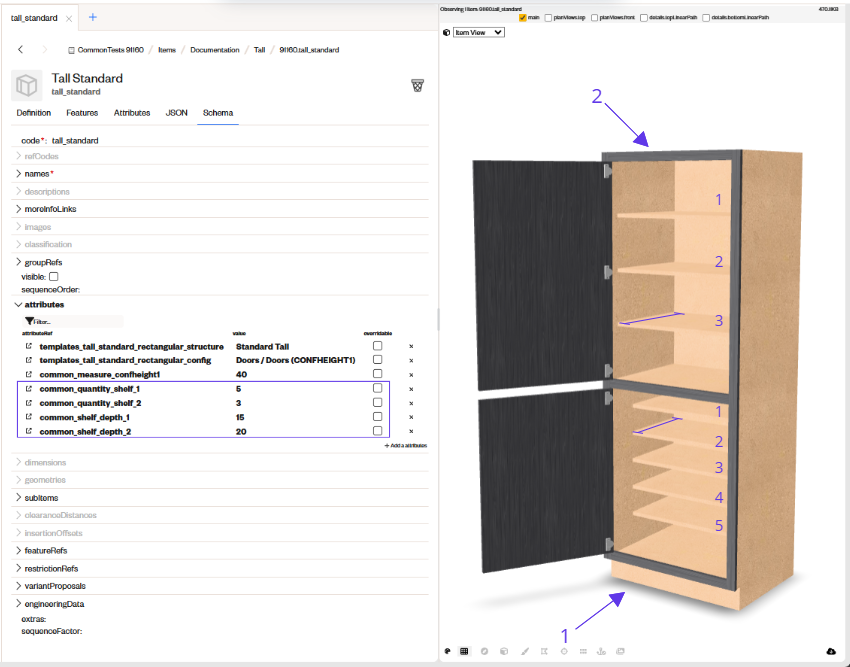This screenshot has height=667, width=850.
Task: Expand the restrictionRefs section
Action: (x=18, y=568)
